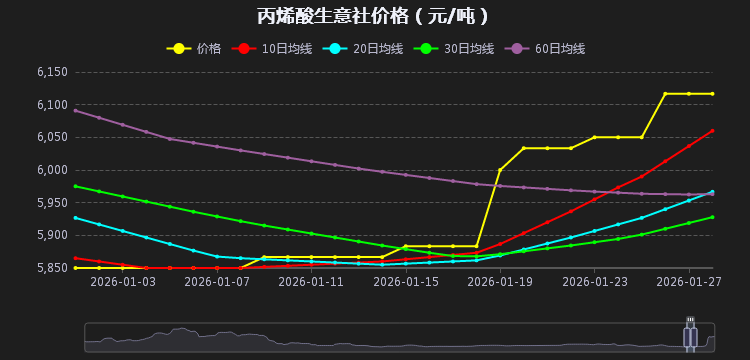The width and height of the screenshot is (750, 360).
Task: Toggle the 价格 series in the legend
Action: [194, 48]
